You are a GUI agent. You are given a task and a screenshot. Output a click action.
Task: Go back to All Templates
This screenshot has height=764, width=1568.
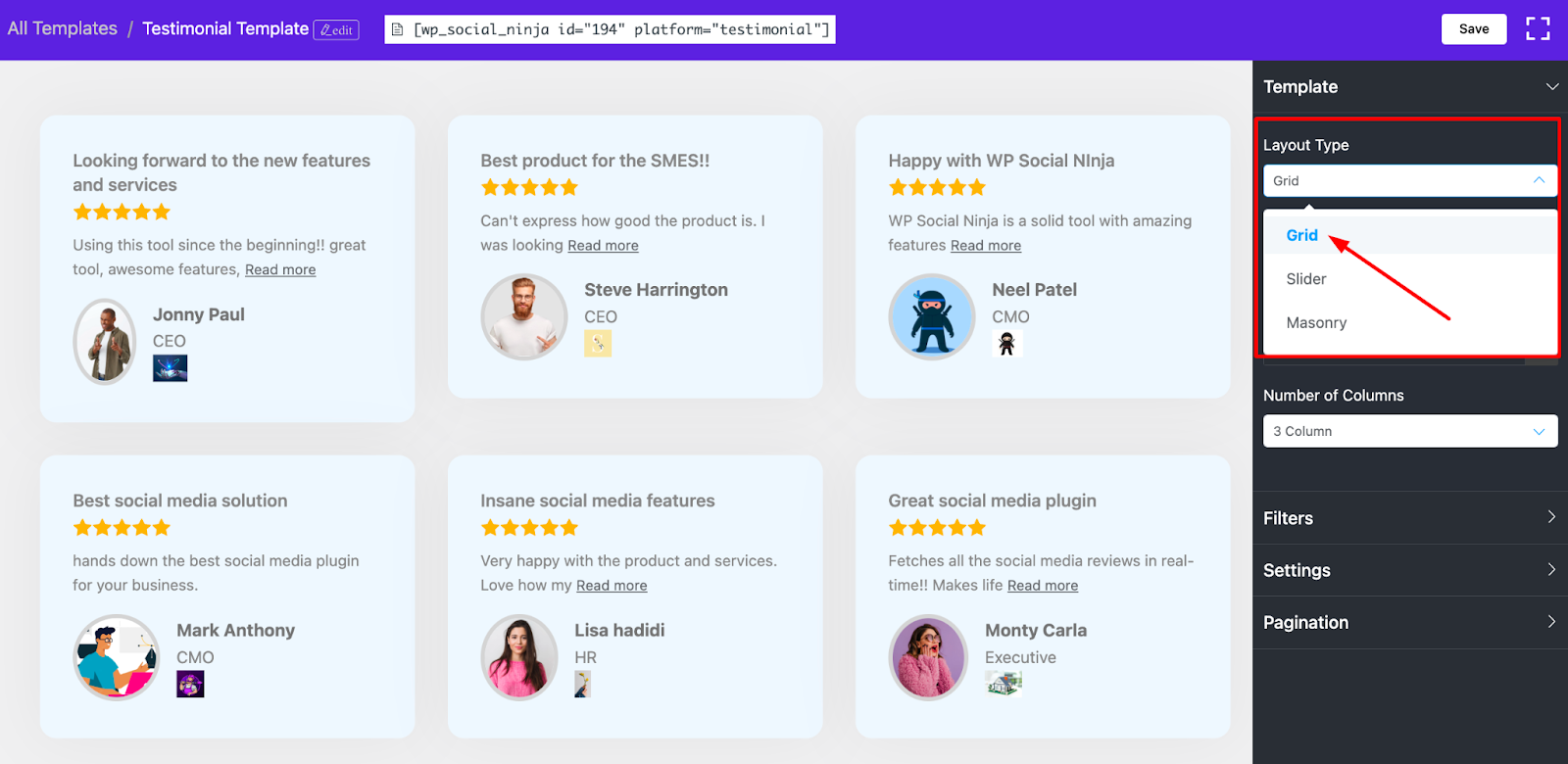63,28
